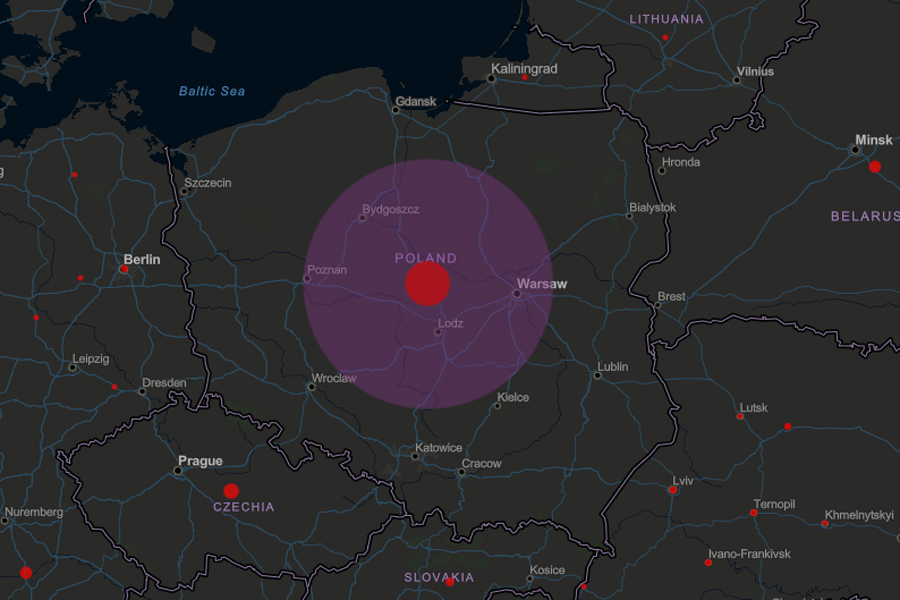Select the Vilnius city label
This screenshot has width=900, height=600.
pos(755,72)
